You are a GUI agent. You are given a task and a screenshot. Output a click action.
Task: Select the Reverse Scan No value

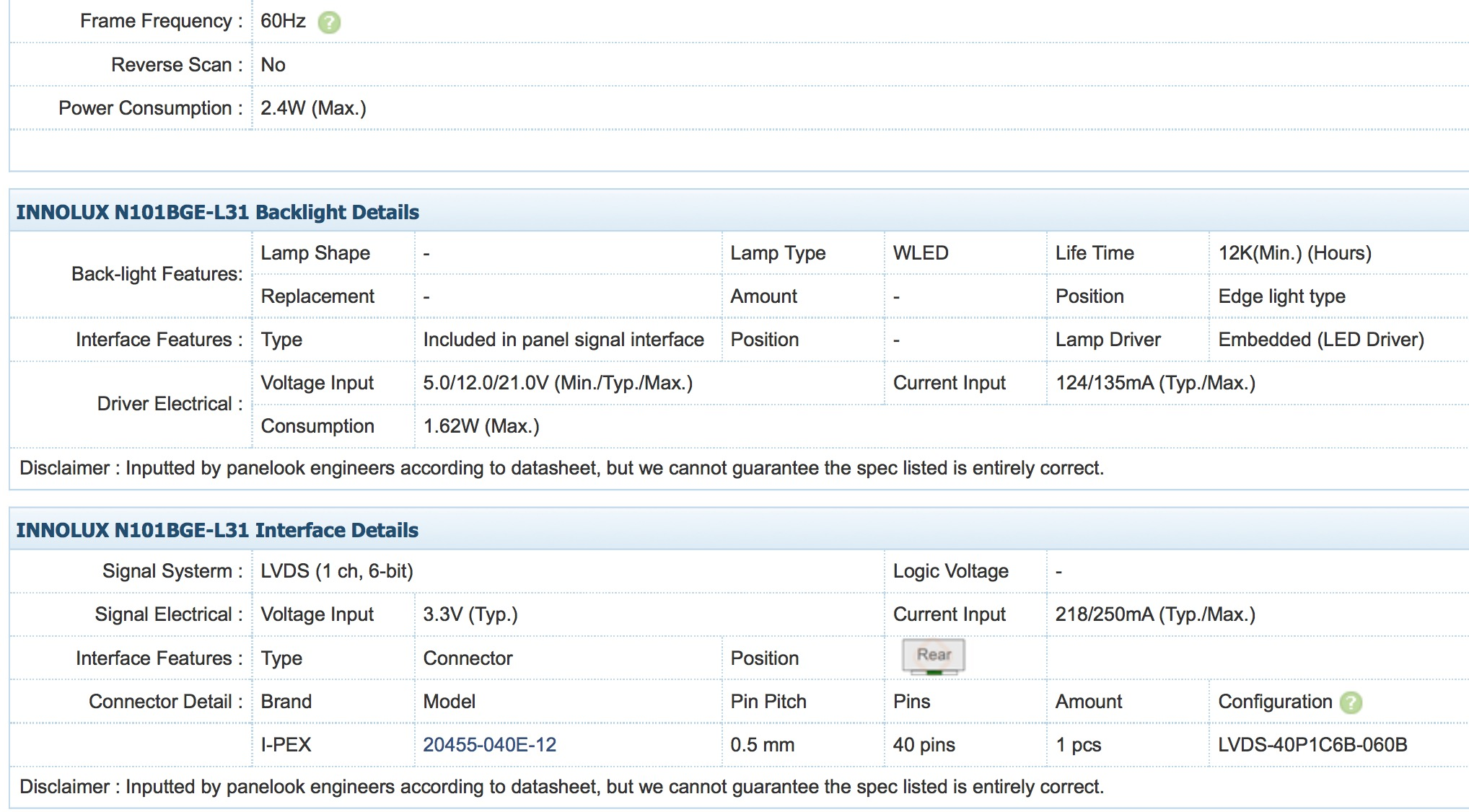pyautogui.click(x=273, y=65)
